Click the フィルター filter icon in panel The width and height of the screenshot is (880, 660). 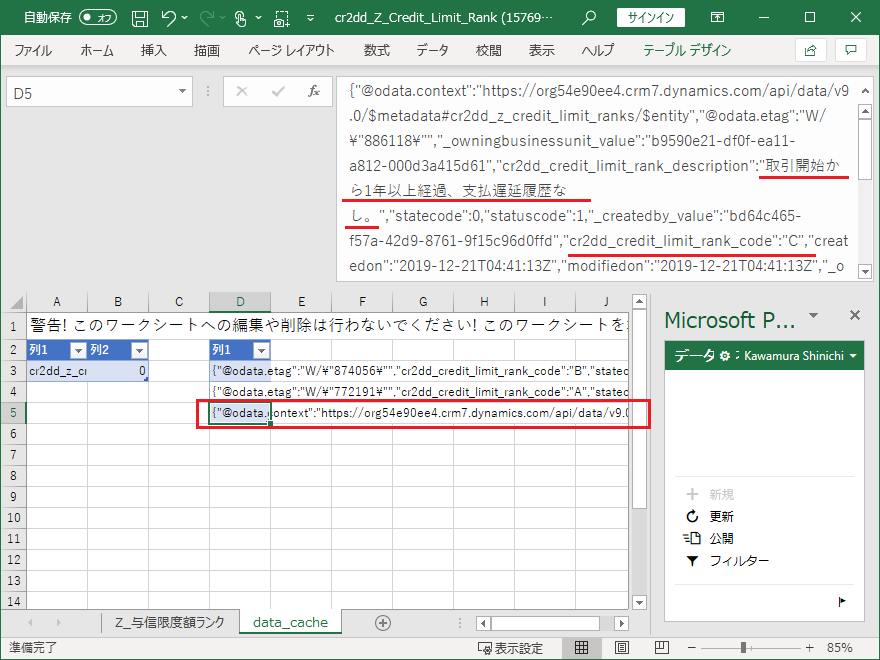pos(692,561)
